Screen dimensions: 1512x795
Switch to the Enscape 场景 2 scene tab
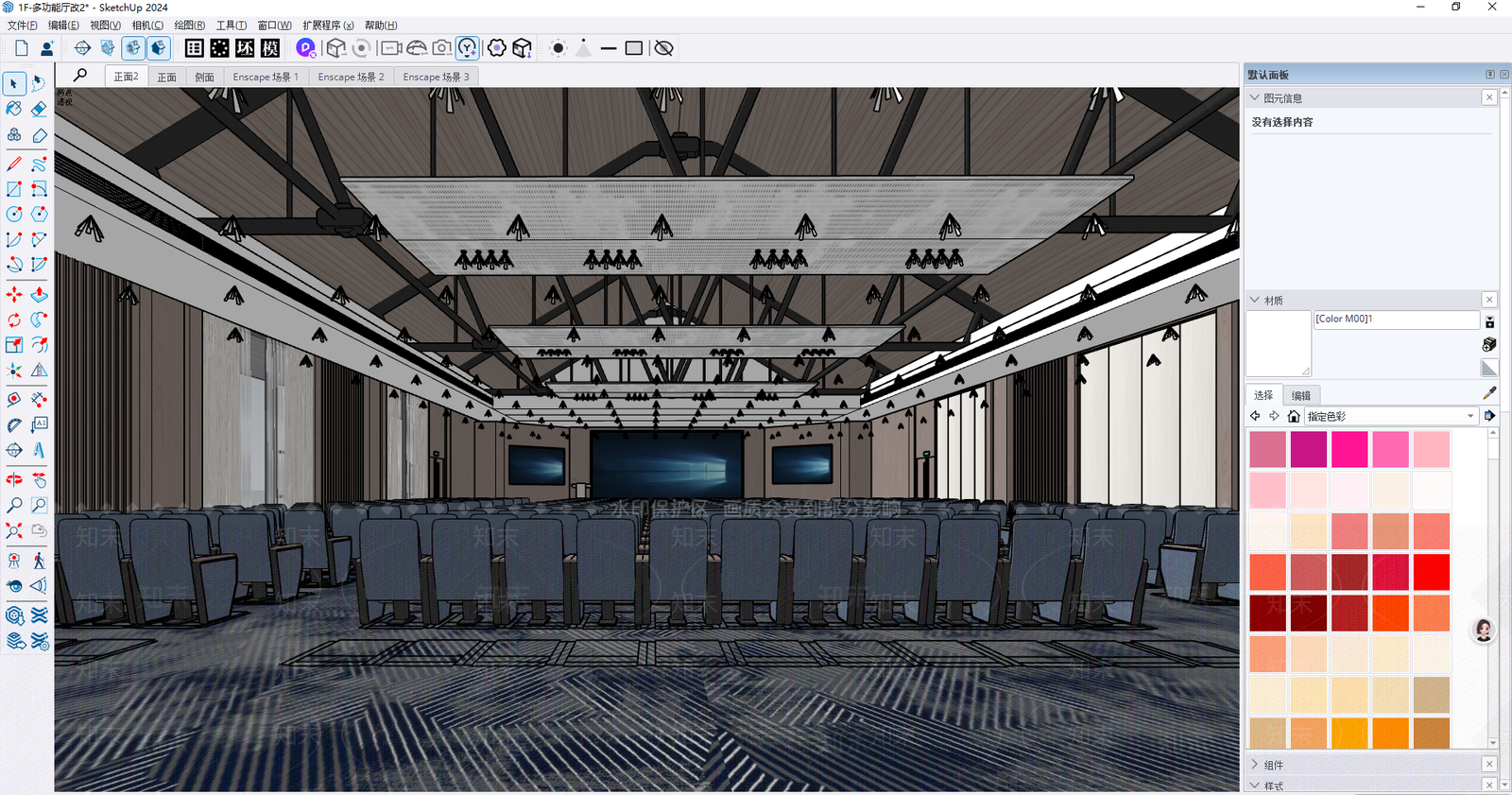351,77
